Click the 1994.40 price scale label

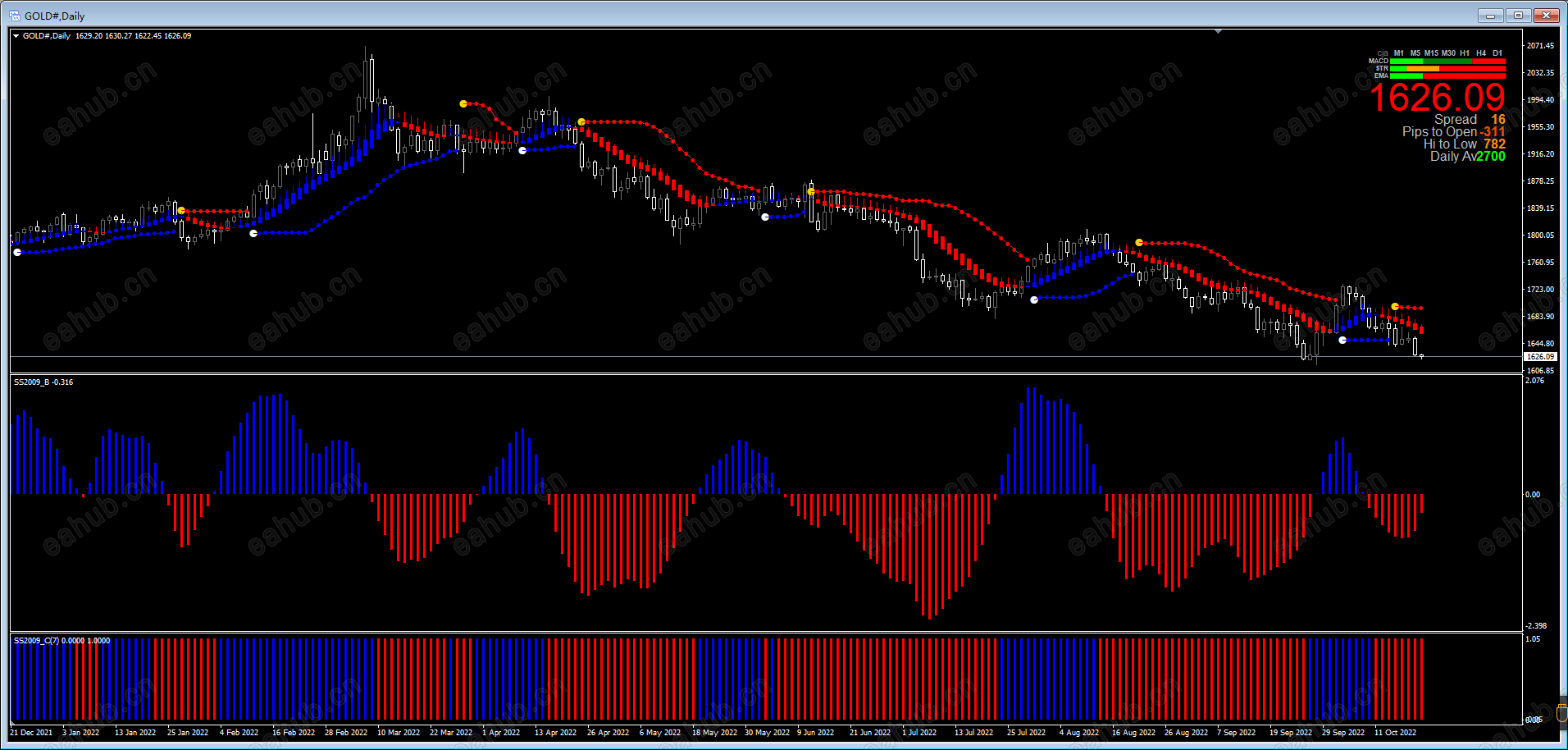click(x=1540, y=100)
